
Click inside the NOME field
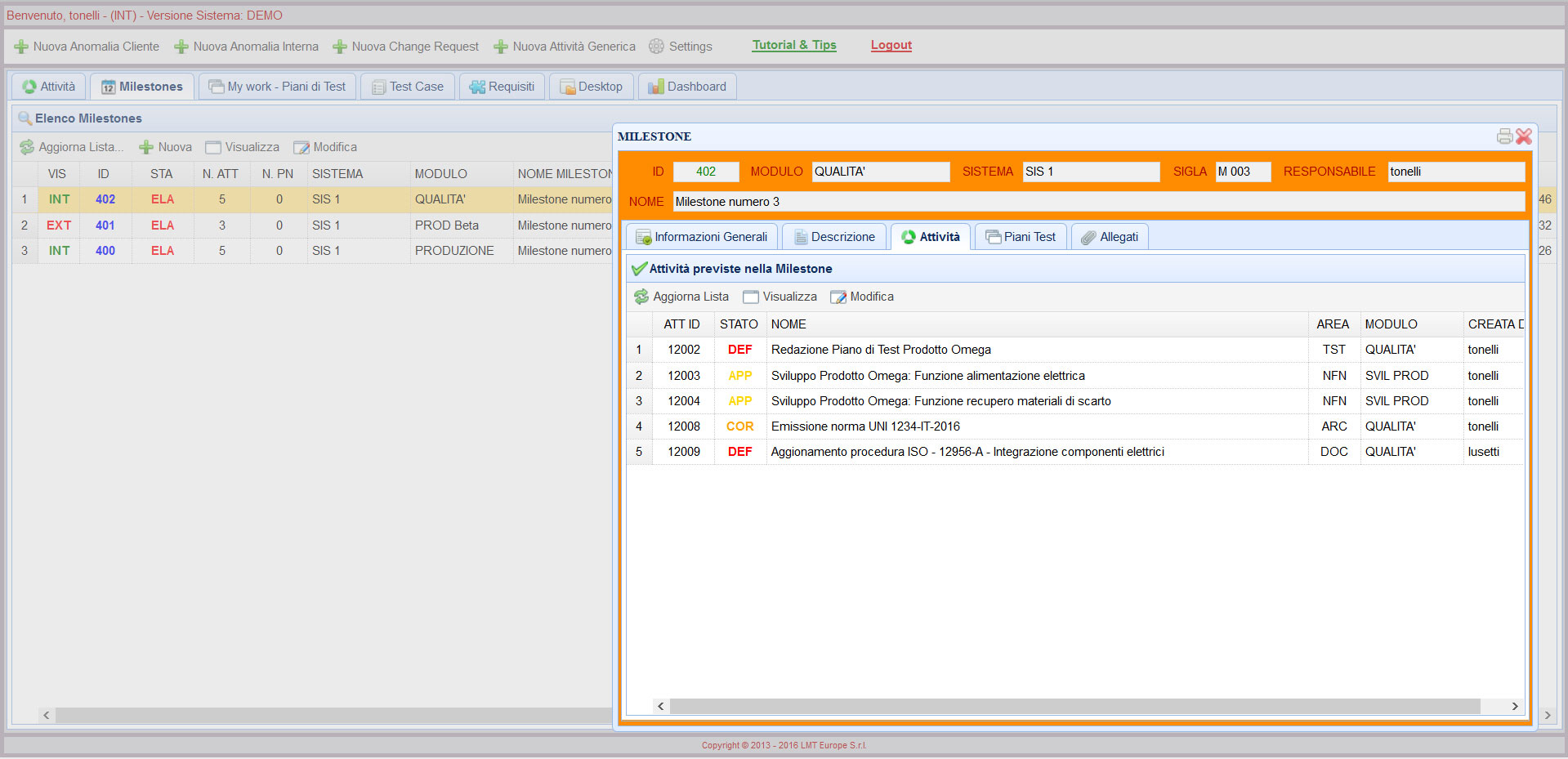[x=1097, y=202]
